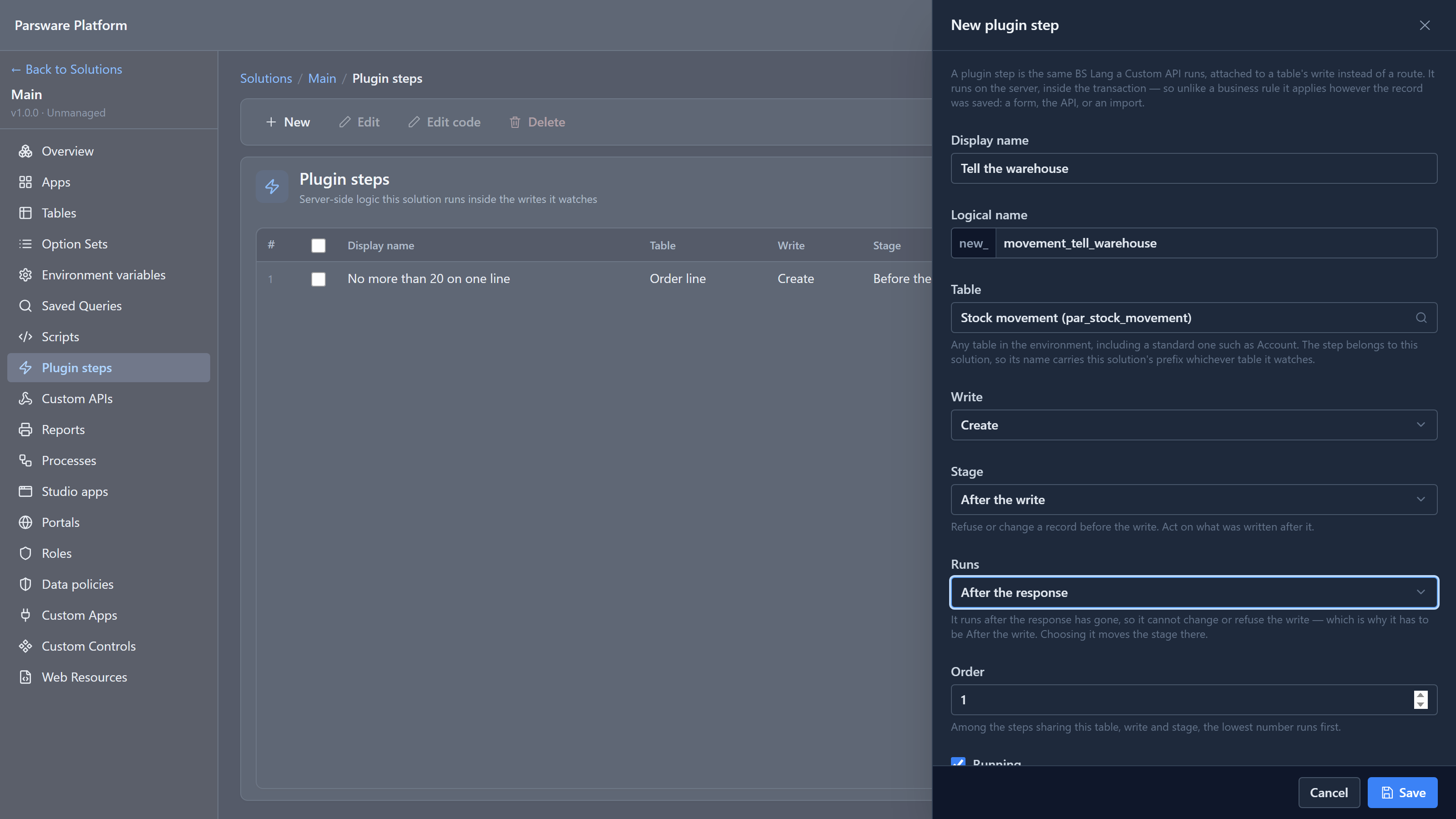The height and width of the screenshot is (819, 1456).
Task: Toggle the Running checkbox
Action: [x=958, y=762]
